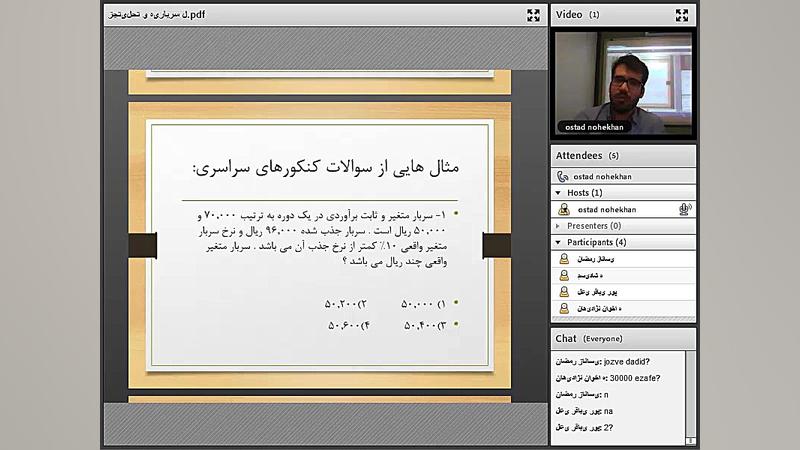Click answer option 2 on the slide
The width and height of the screenshot is (800, 450).
tap(346, 304)
